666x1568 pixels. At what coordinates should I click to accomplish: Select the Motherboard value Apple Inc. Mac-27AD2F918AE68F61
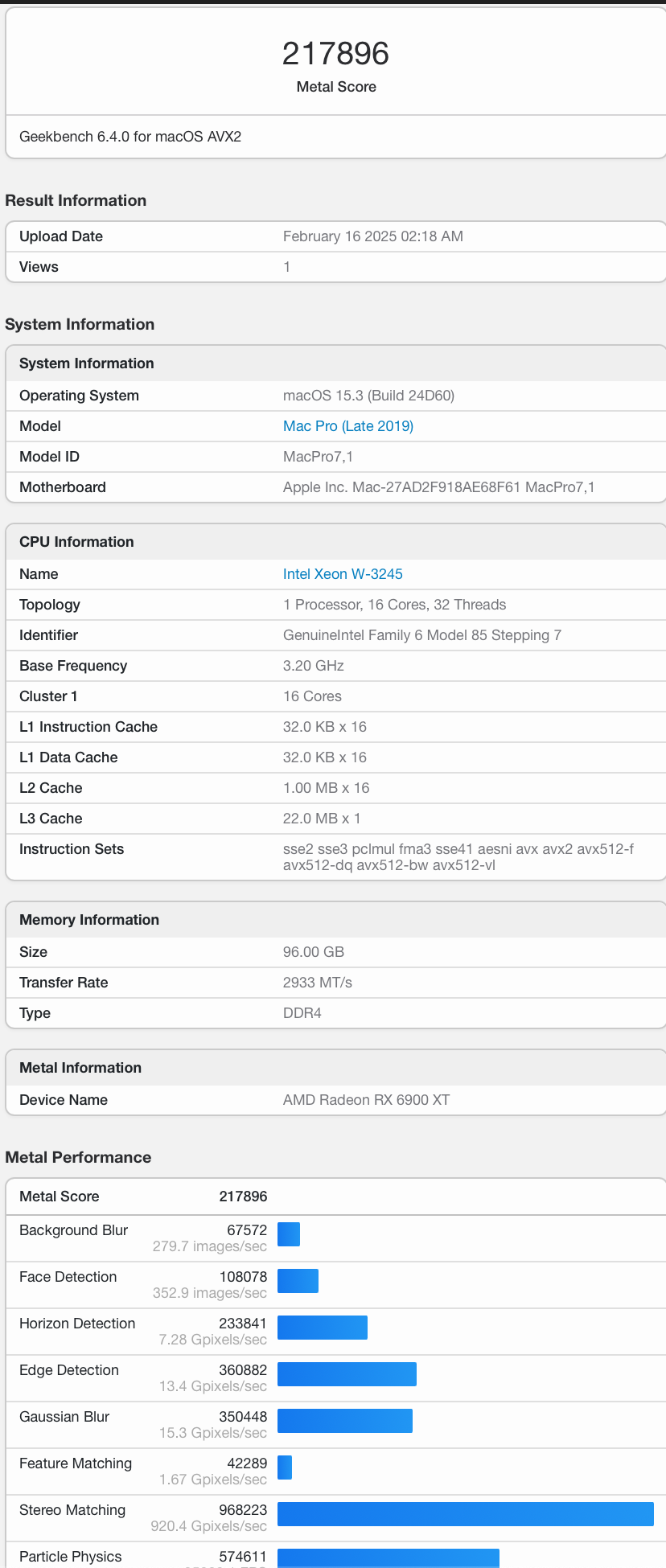pos(439,487)
